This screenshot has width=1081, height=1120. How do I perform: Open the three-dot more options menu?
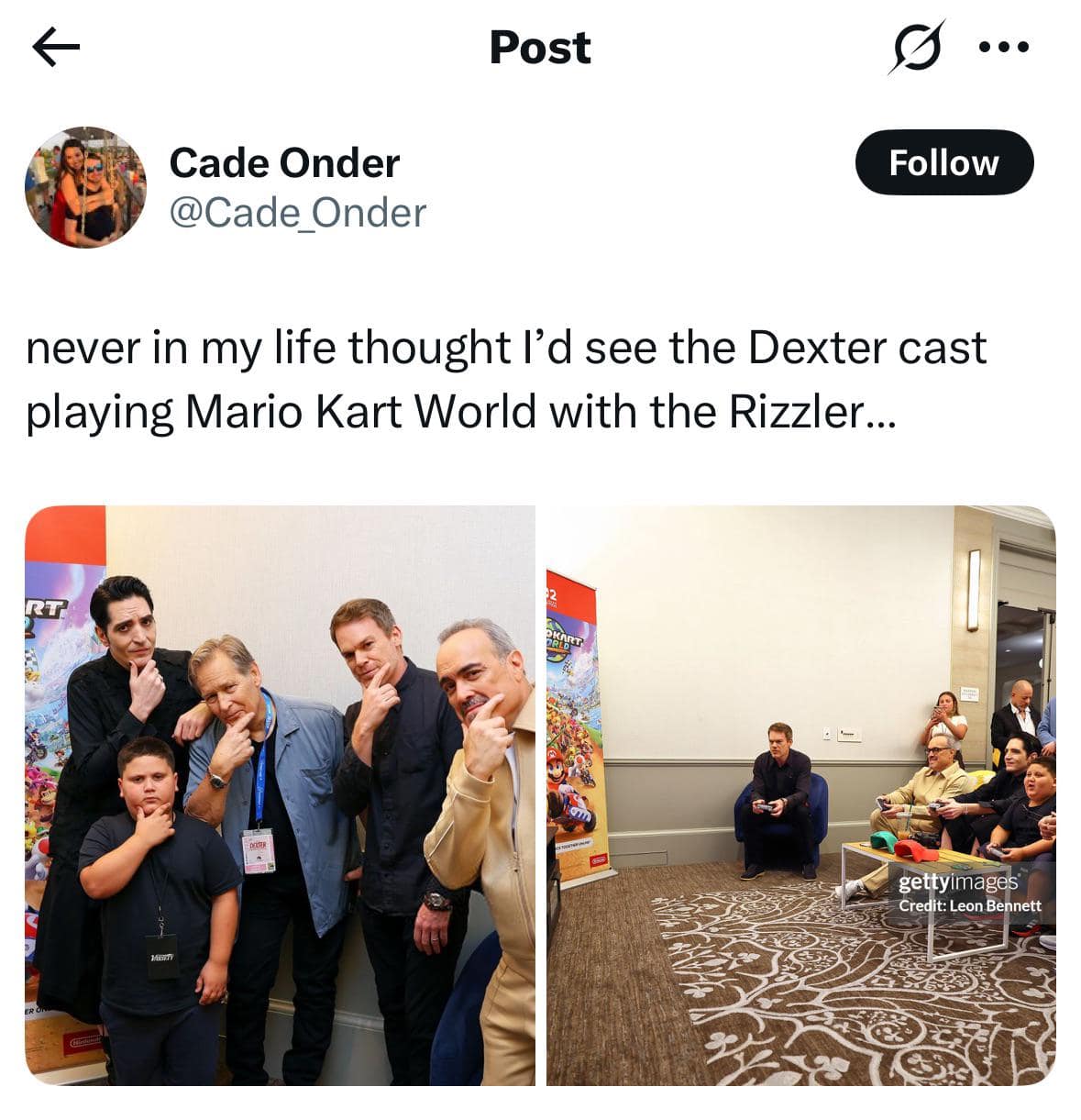[x=1004, y=48]
